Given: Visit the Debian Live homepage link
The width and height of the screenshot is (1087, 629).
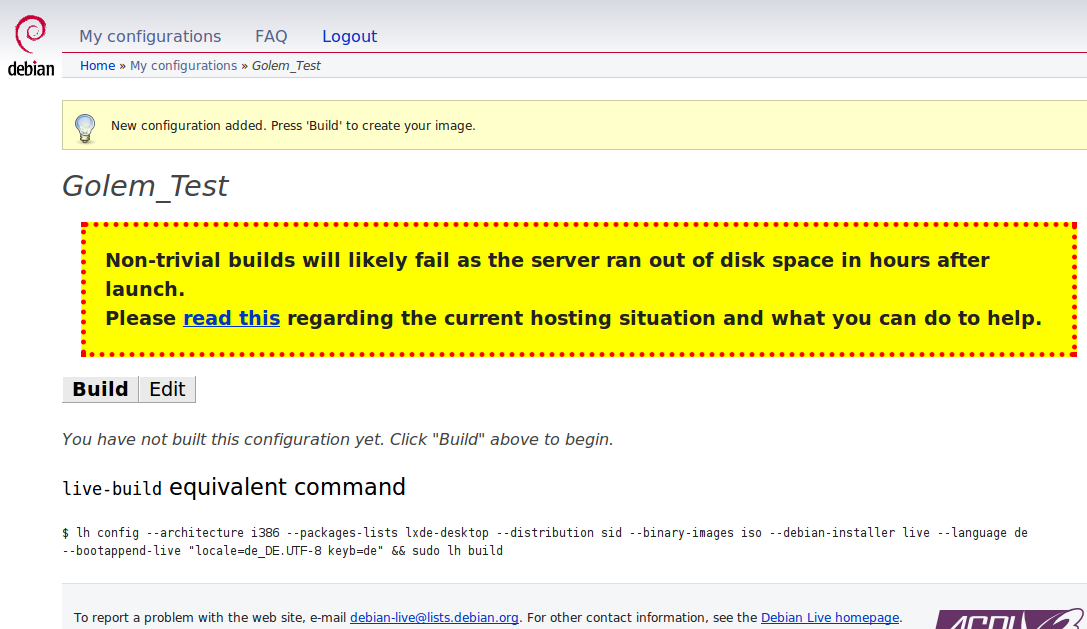Looking at the screenshot, I should coord(830,617).
